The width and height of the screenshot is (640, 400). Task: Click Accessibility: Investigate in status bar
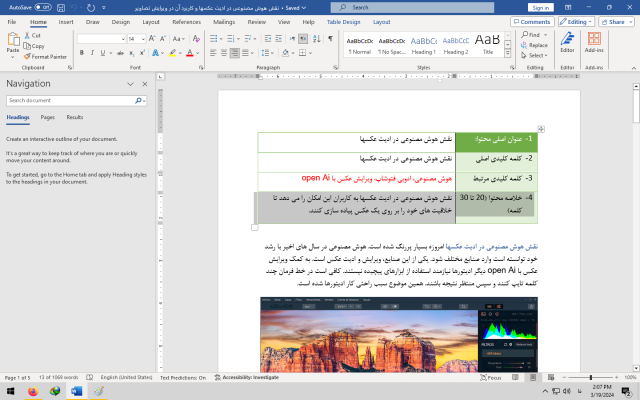tap(247, 378)
